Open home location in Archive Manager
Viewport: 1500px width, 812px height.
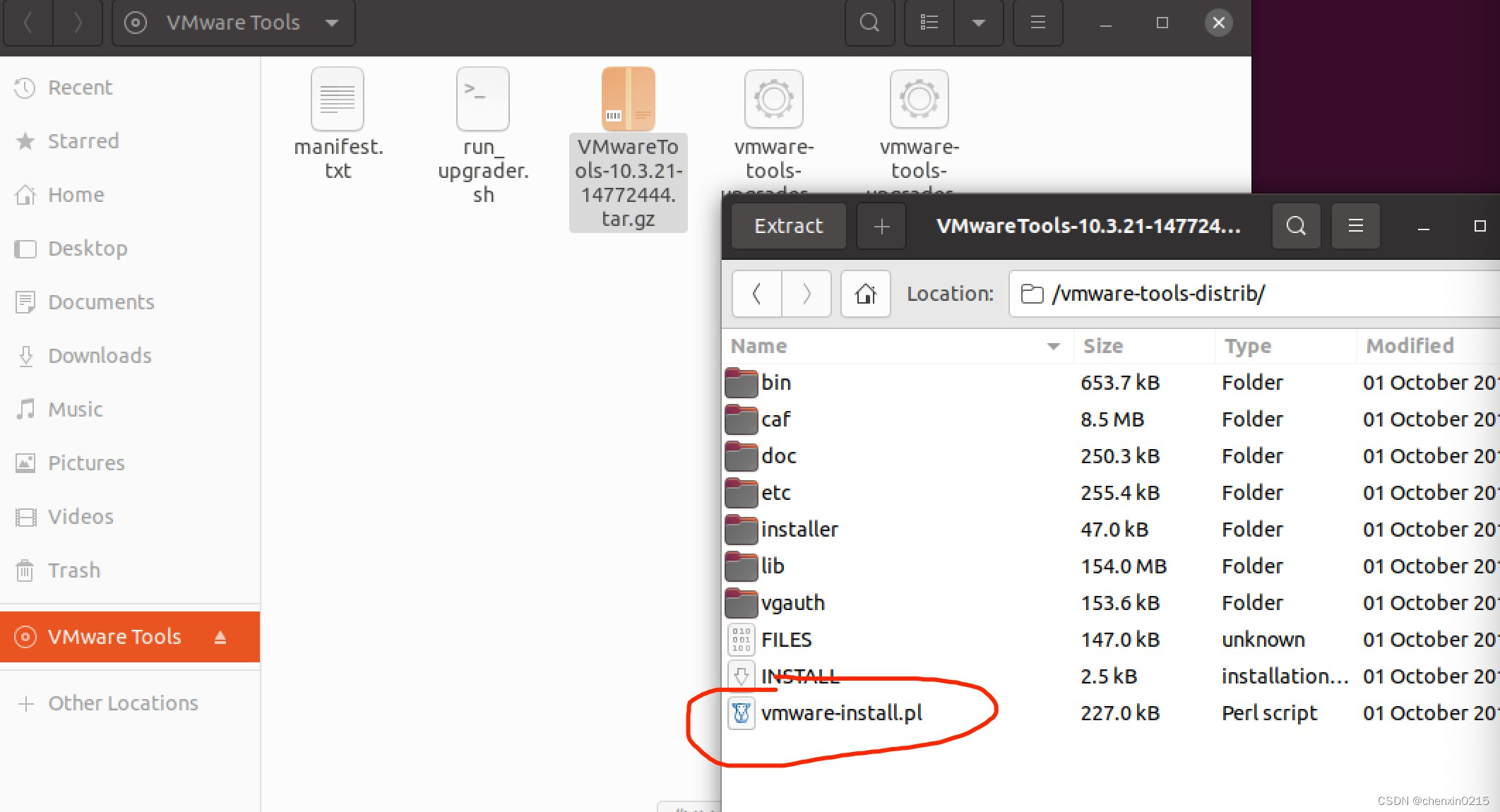[865, 294]
